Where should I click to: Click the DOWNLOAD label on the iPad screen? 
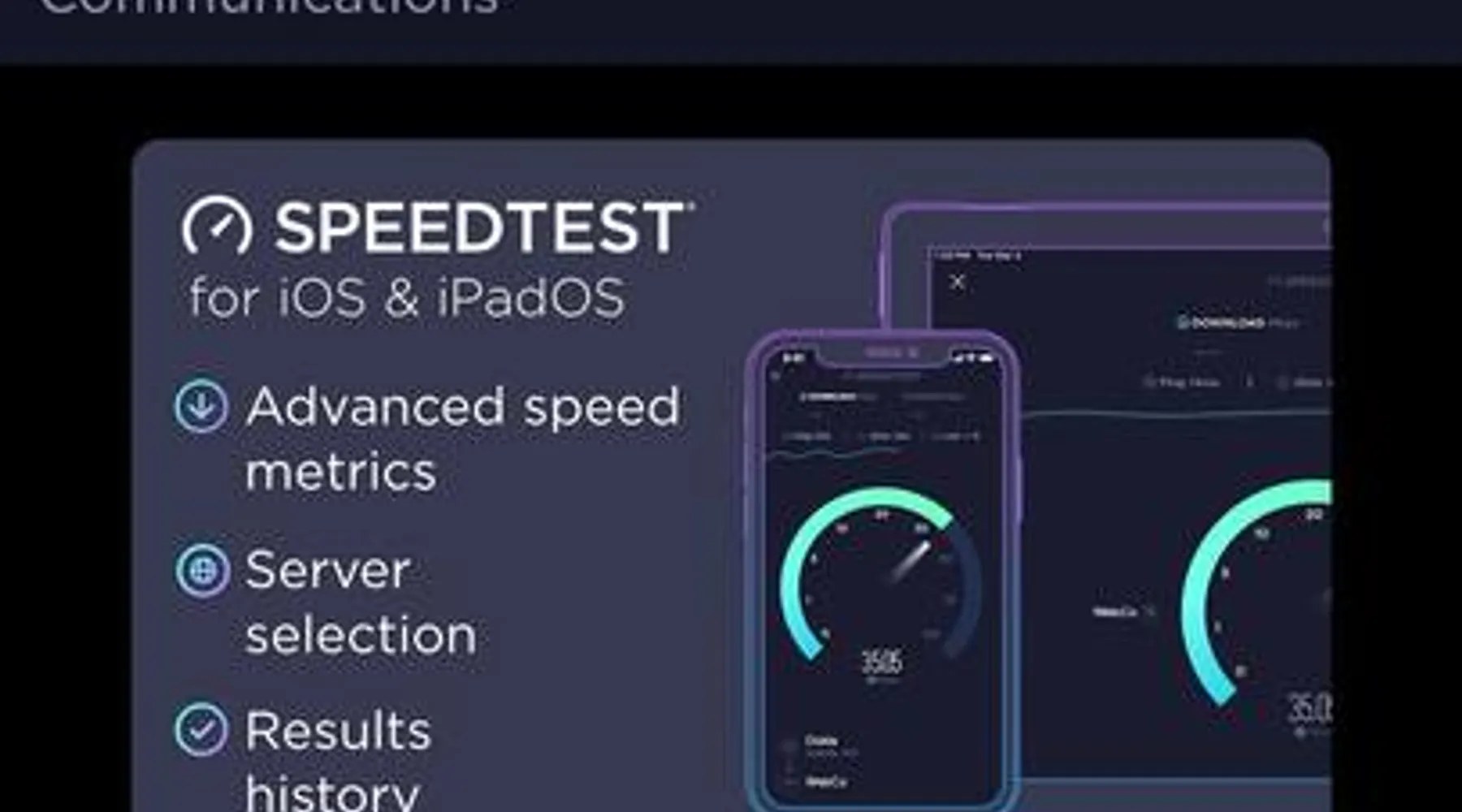[1227, 322]
